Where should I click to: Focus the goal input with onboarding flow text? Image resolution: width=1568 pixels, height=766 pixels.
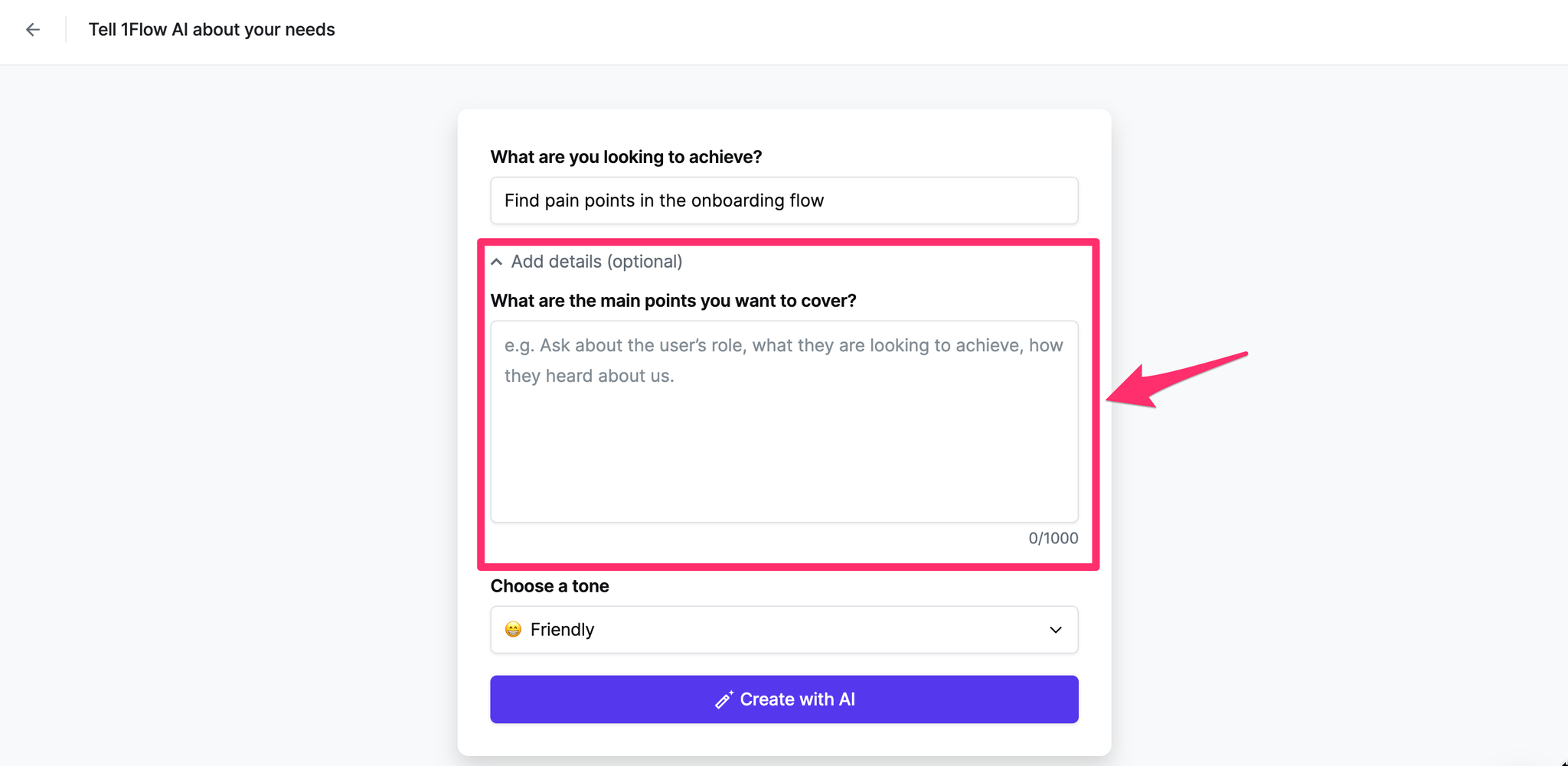pyautogui.click(x=784, y=200)
